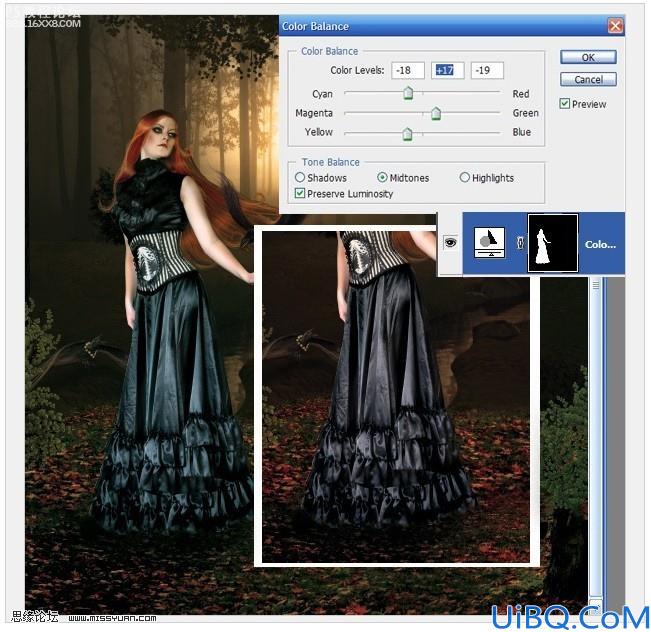Uncheck Preserve Luminosity
This screenshot has width=651, height=632.
point(299,193)
